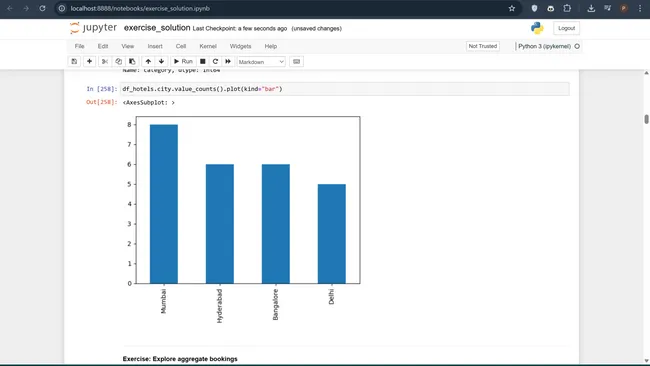Viewport: 650px width, 366px height.
Task: Click the Out[258] output prompt
Action: pyautogui.click(x=102, y=102)
